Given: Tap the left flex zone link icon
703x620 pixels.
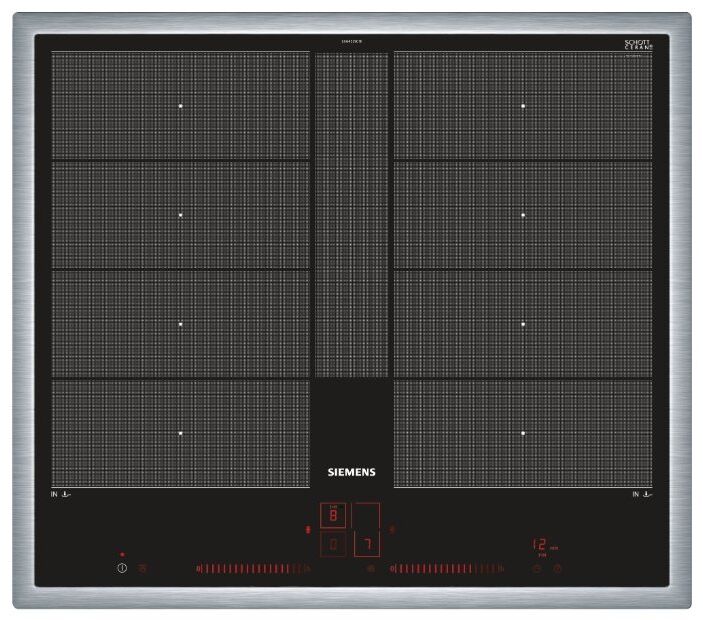Looking at the screenshot, I should 308,530.
